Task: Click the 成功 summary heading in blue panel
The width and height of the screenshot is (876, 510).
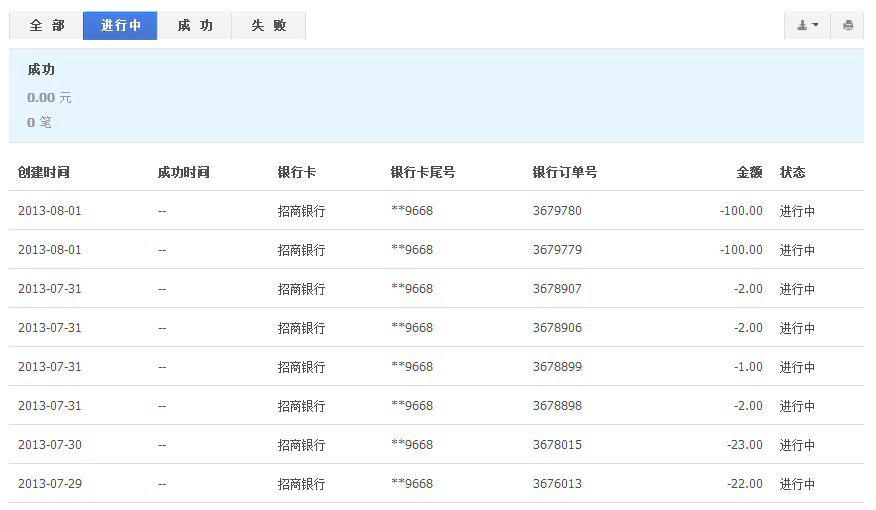Action: 41,70
